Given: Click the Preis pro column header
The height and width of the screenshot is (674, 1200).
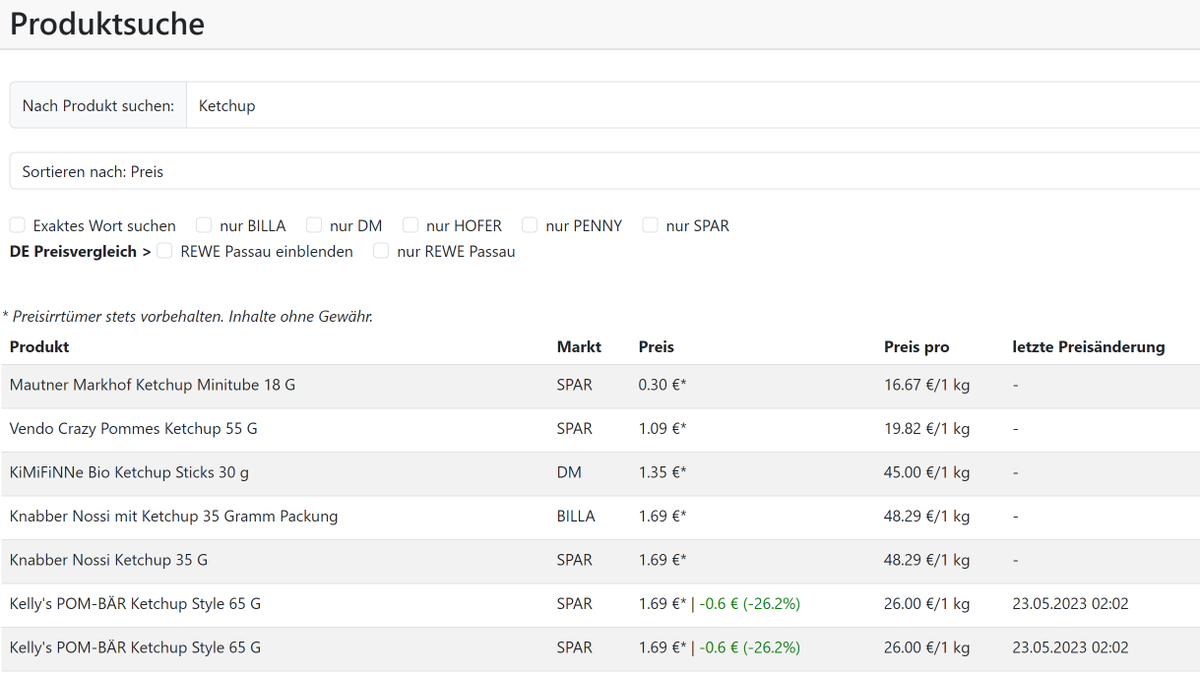Looking at the screenshot, I should [x=917, y=347].
